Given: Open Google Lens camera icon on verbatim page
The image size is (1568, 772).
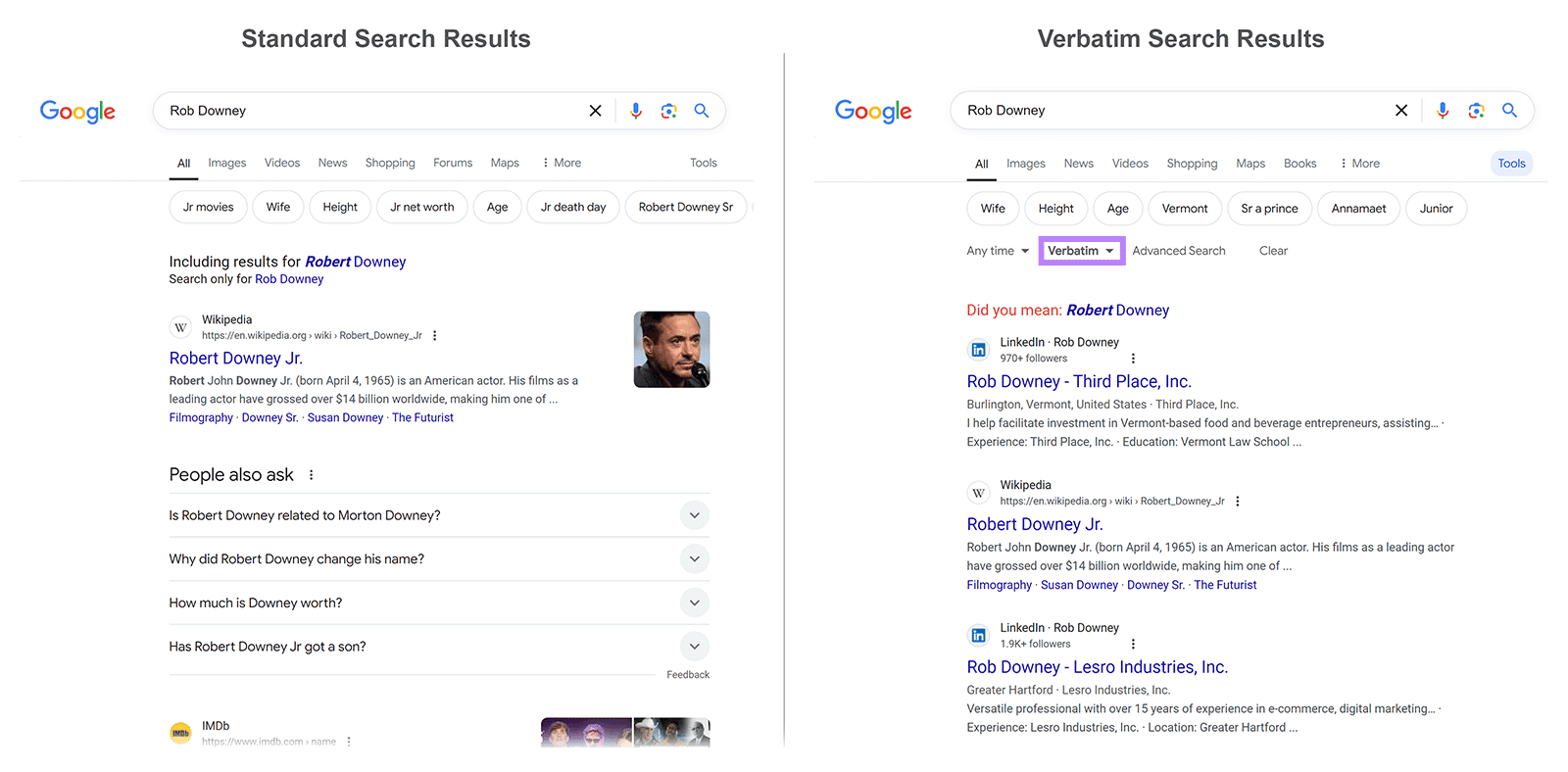Looking at the screenshot, I should tap(1476, 111).
